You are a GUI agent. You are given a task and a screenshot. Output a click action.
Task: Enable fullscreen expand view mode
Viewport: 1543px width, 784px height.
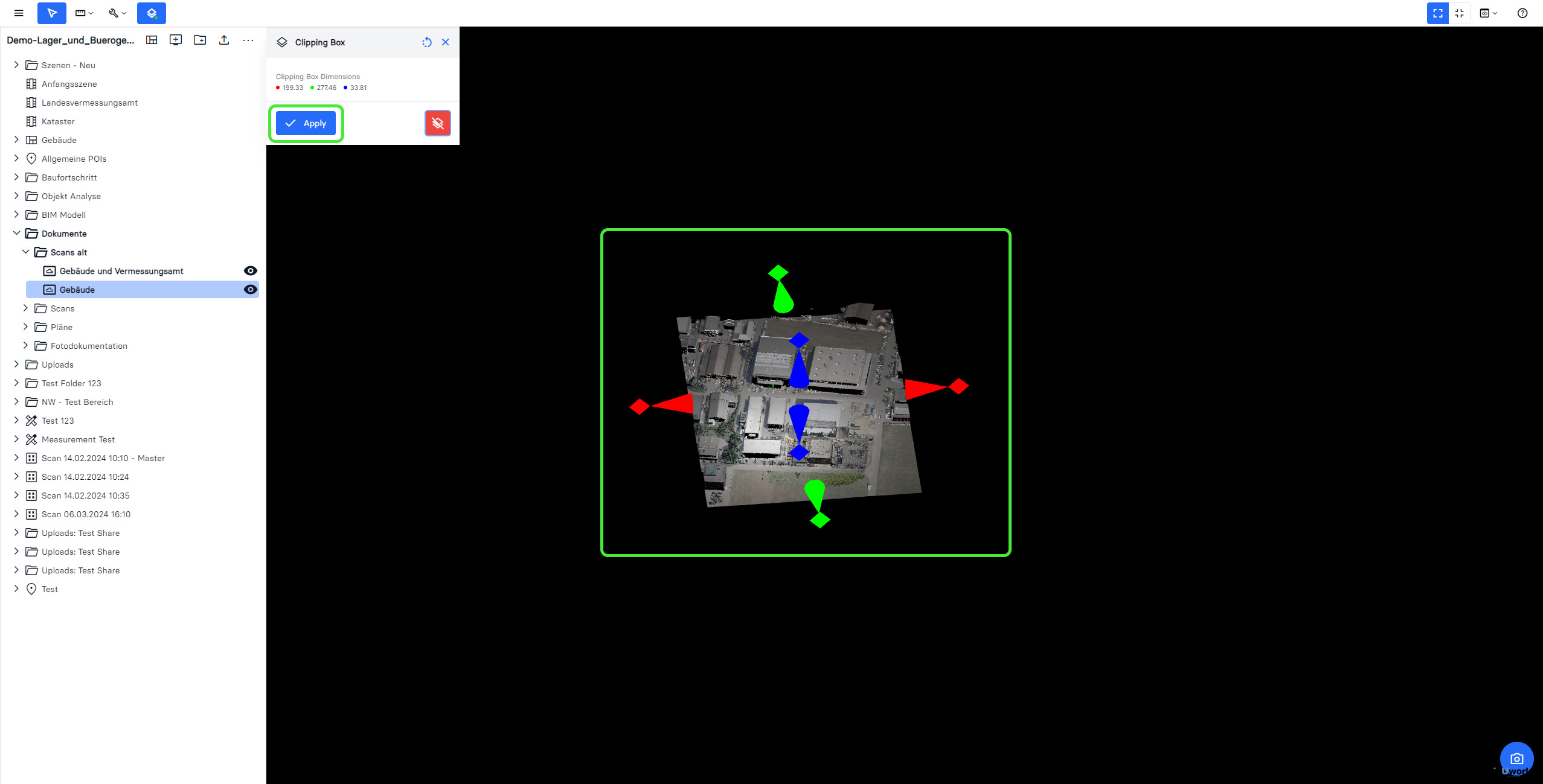[1438, 13]
